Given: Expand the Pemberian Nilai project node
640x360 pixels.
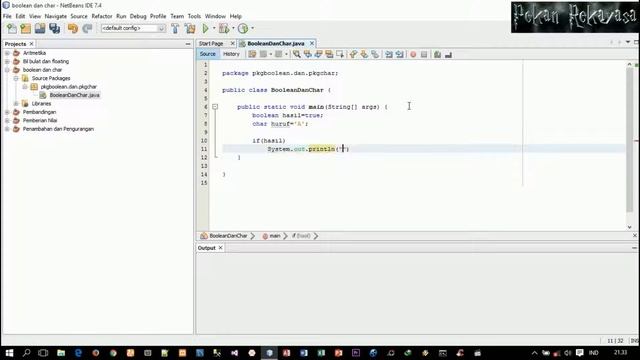Looking at the screenshot, I should pos(7,120).
